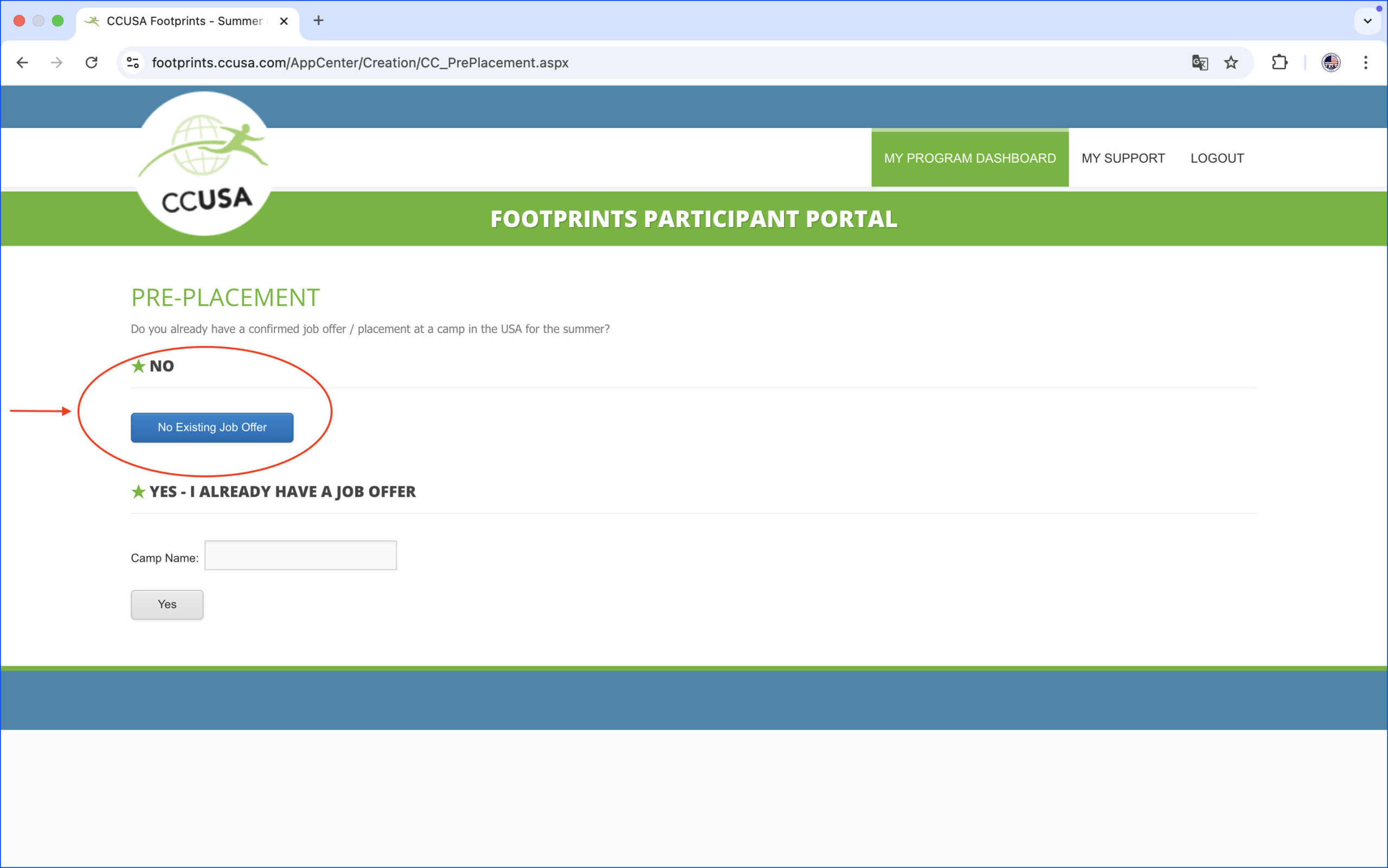Click the Yes button
1388x868 pixels.
coord(167,605)
